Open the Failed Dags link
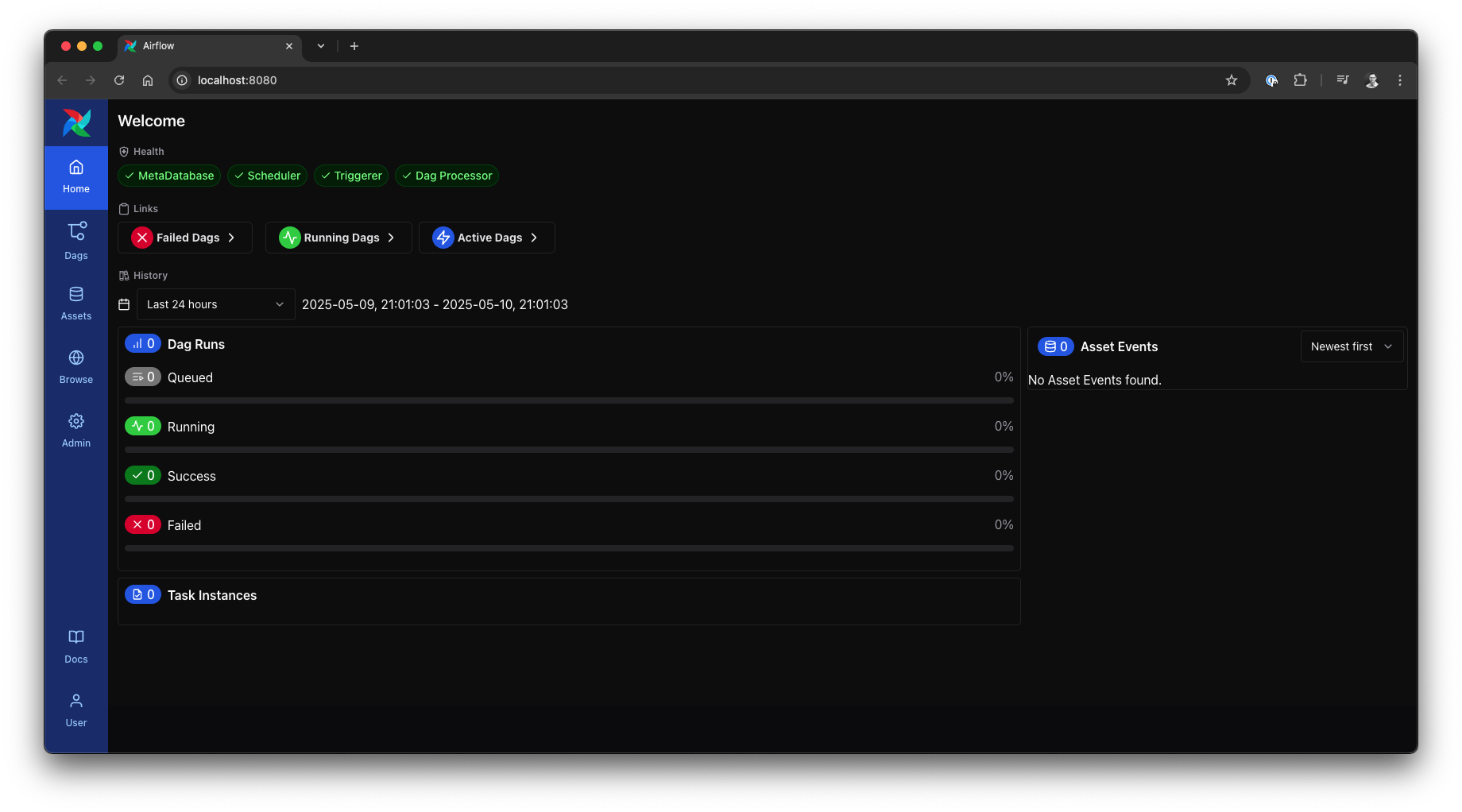 [184, 237]
